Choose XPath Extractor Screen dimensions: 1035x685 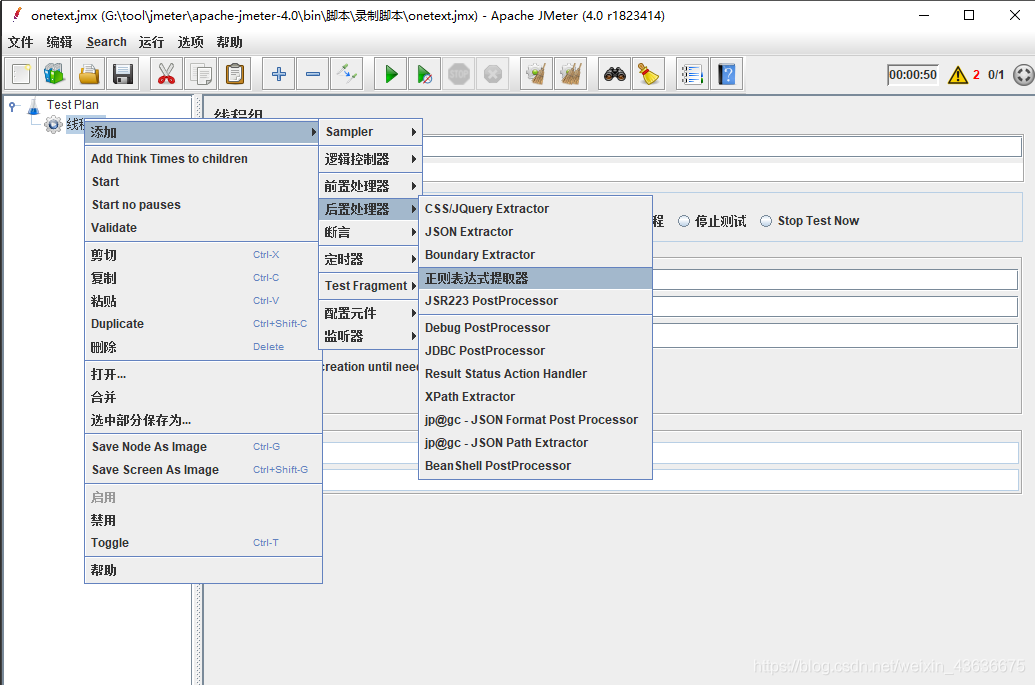tap(535, 397)
